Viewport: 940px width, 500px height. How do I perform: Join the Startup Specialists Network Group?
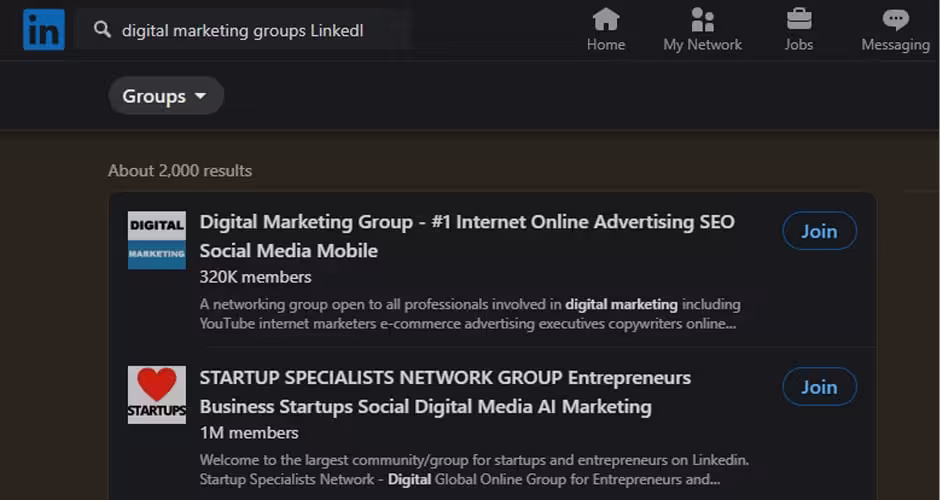point(819,387)
